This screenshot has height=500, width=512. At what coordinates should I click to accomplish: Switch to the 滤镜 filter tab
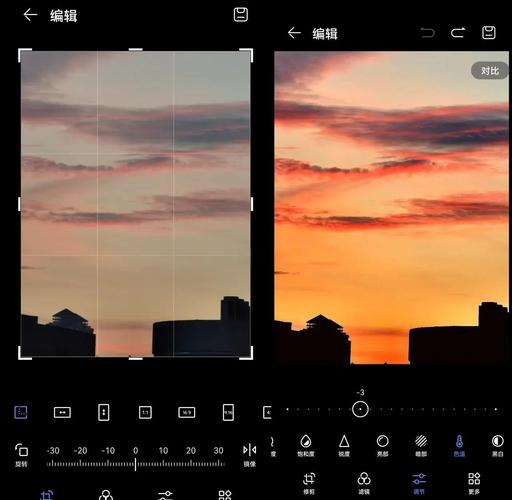pyautogui.click(x=364, y=483)
